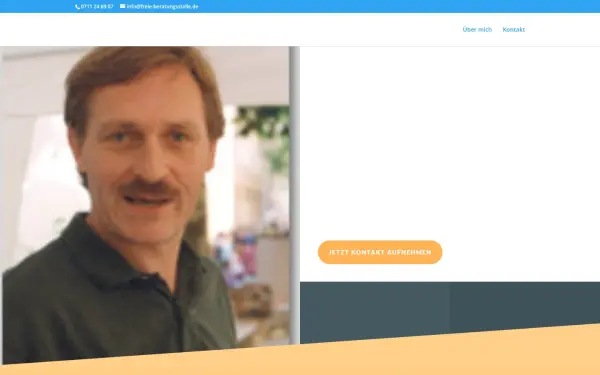Open the Kontakt menu item
This screenshot has height=375, width=600.
[x=514, y=29]
